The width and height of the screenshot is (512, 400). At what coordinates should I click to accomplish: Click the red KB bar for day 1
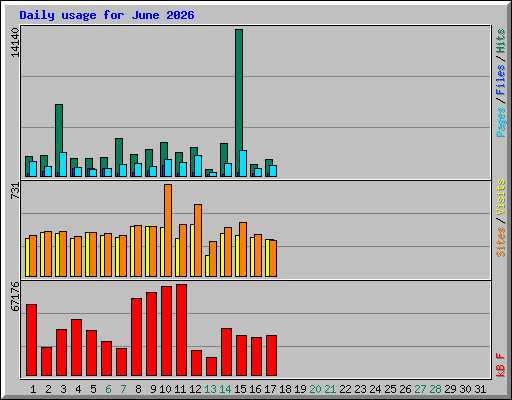coord(32,340)
